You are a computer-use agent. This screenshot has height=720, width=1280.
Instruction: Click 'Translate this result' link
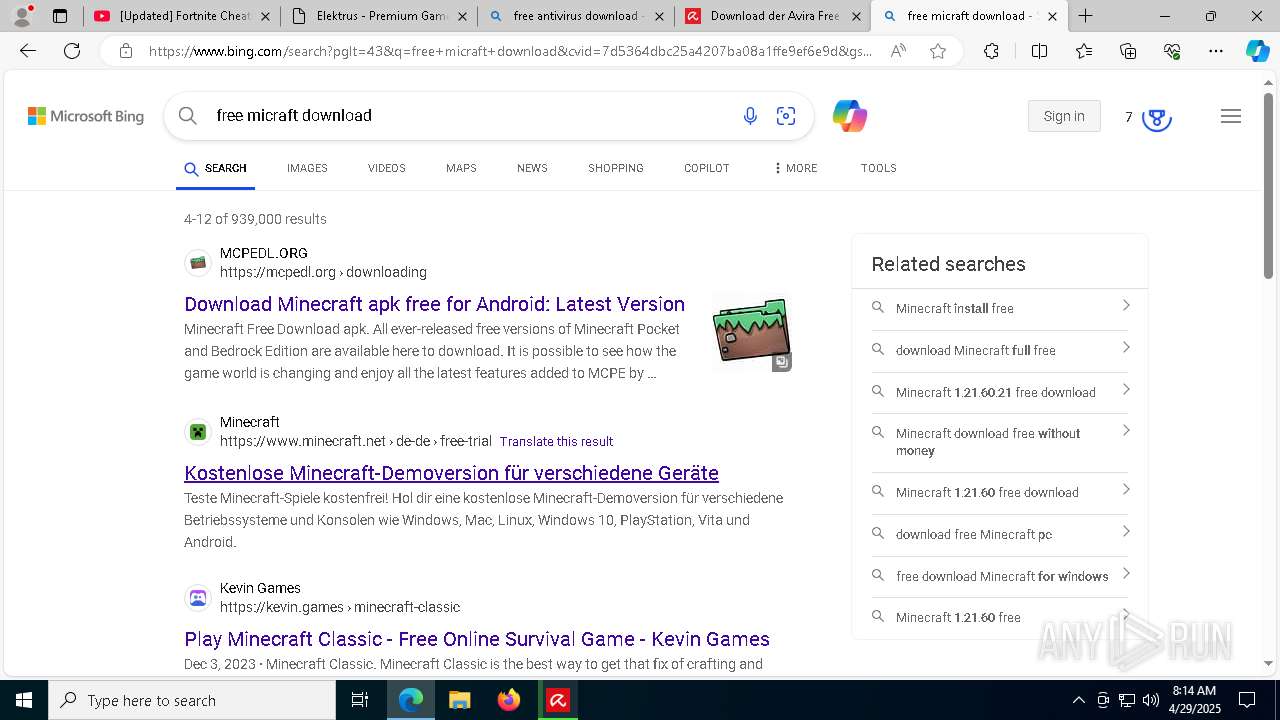[x=556, y=441]
